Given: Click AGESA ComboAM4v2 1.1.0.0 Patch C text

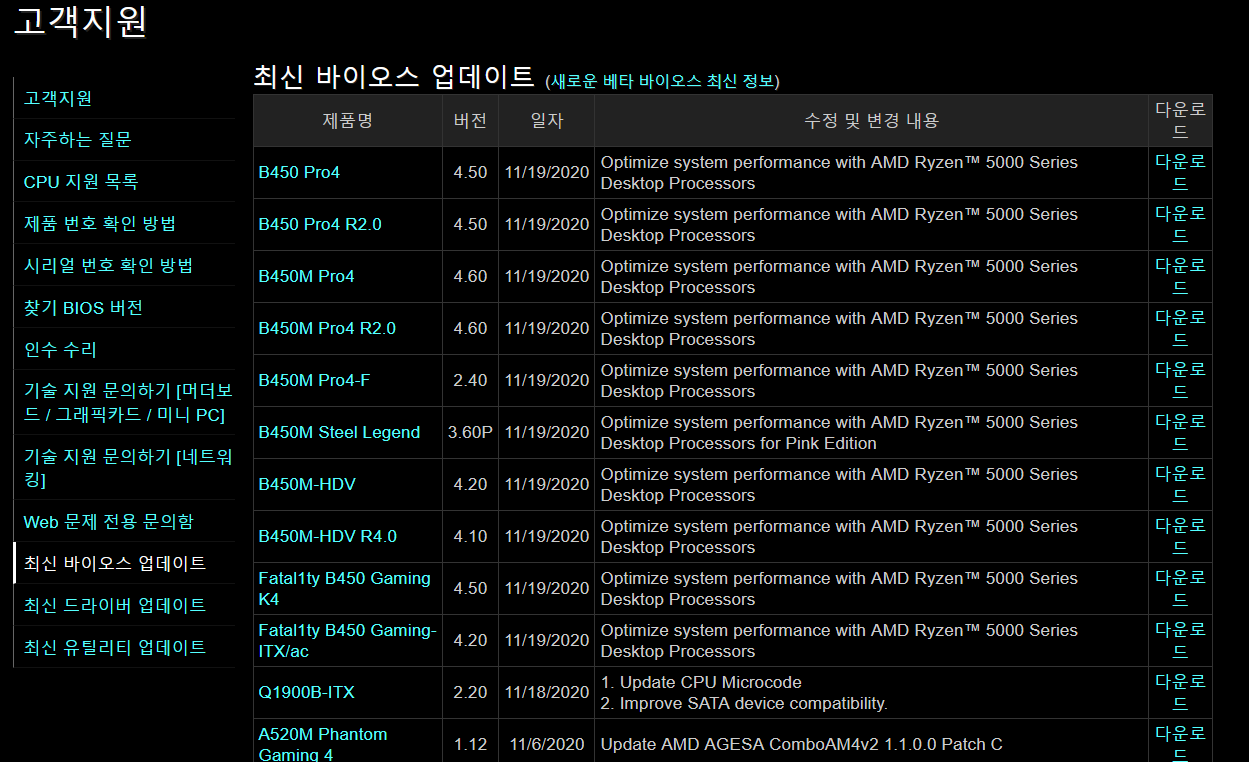Looking at the screenshot, I should [x=801, y=744].
